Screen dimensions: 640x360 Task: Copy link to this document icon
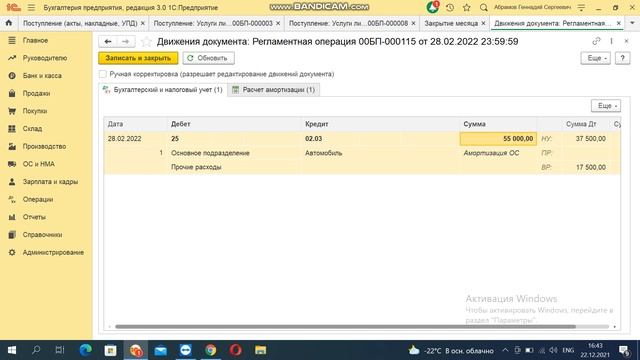pyautogui.click(x=596, y=41)
